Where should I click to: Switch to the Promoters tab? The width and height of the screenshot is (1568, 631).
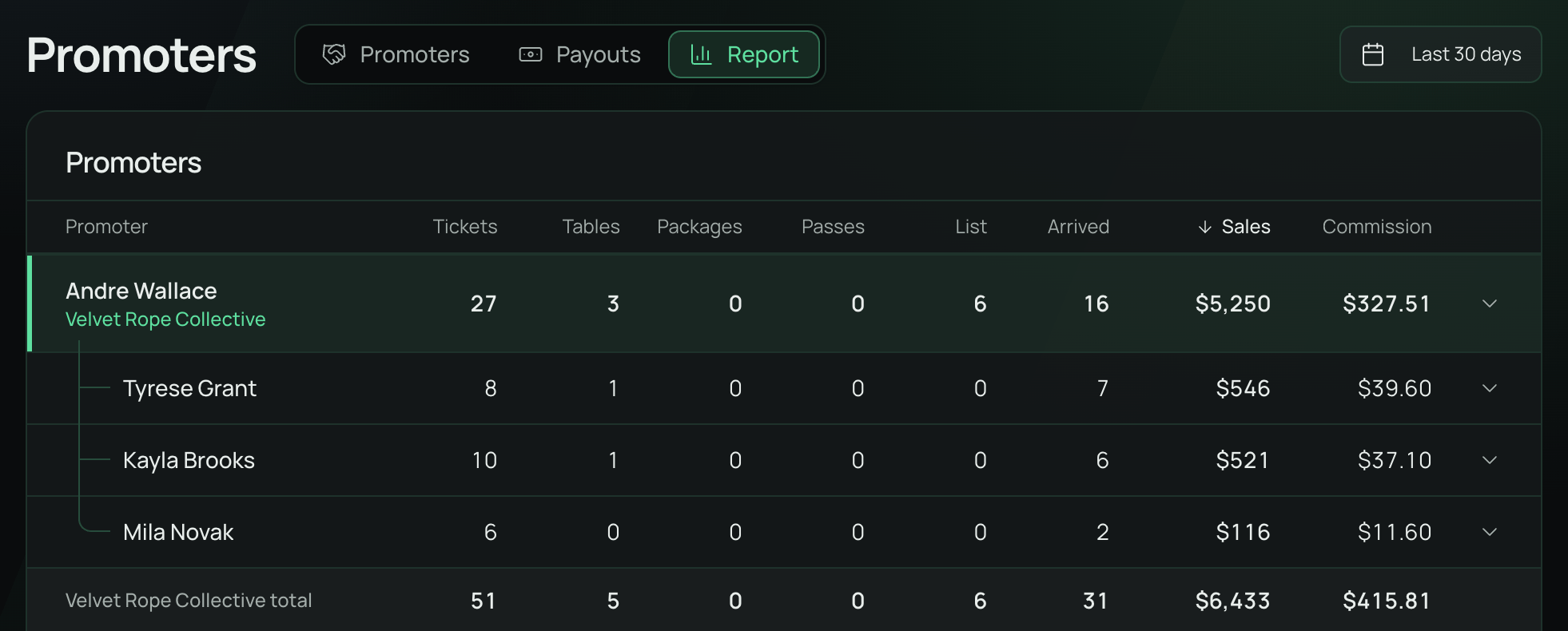coord(396,54)
